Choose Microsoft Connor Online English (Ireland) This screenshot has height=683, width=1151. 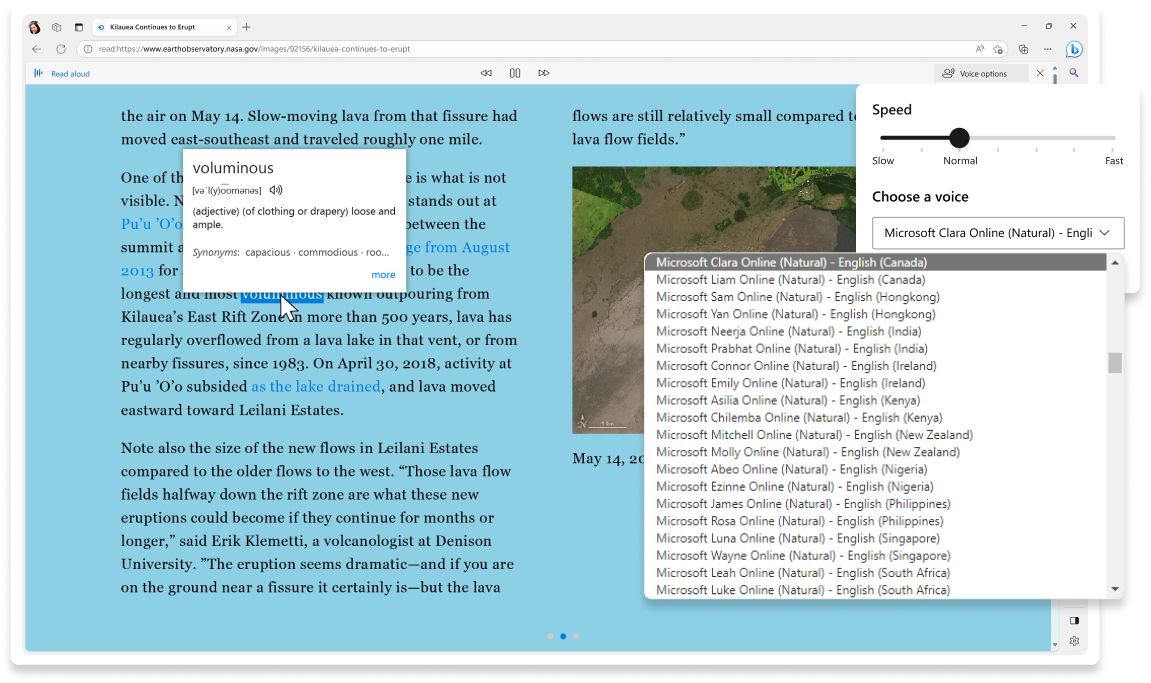pyautogui.click(x=875, y=366)
